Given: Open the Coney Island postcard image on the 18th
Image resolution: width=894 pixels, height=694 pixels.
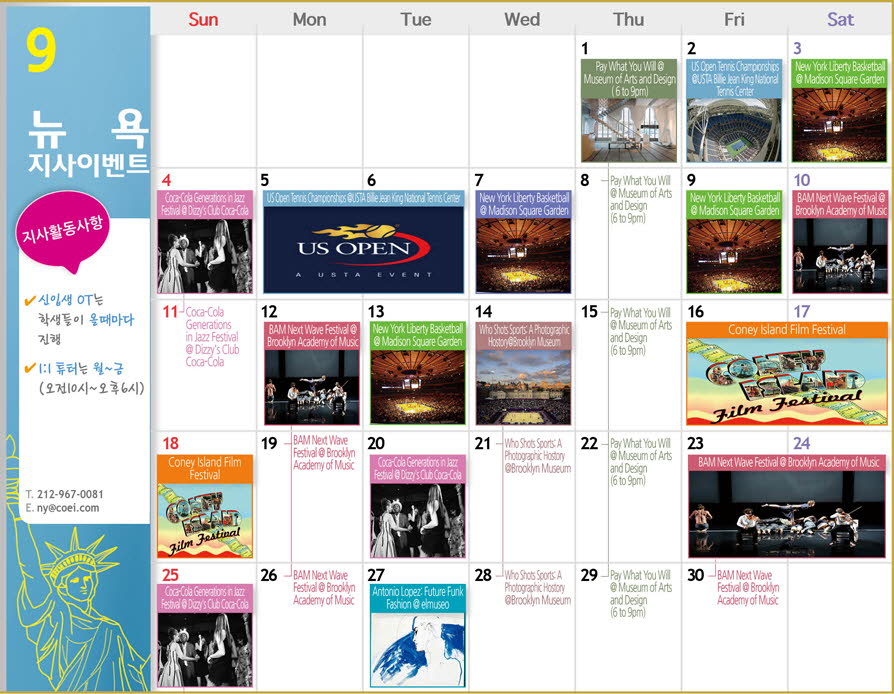Looking at the screenshot, I should (x=205, y=521).
